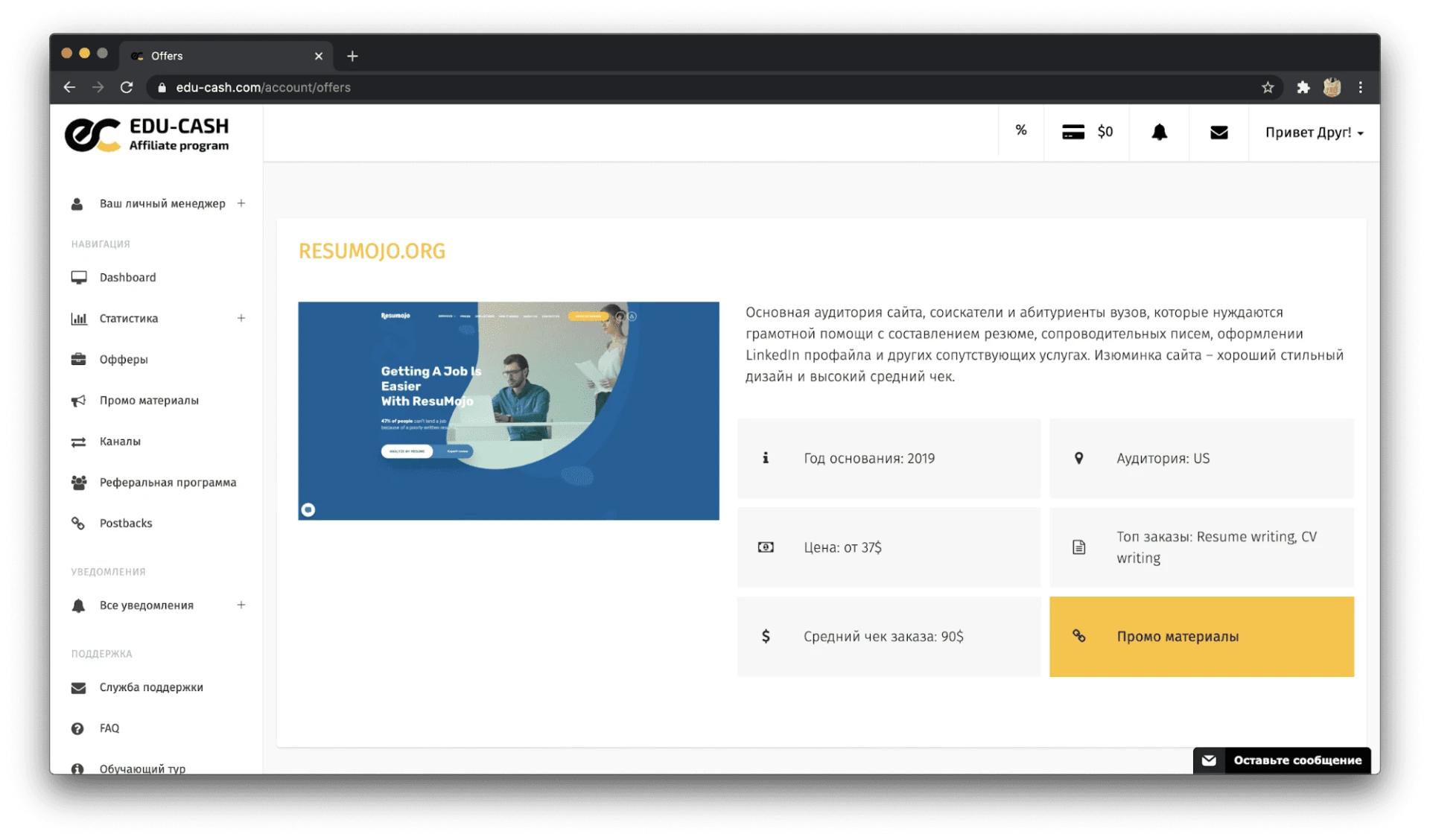Click Оставьте сообщение chat button

point(1282,760)
